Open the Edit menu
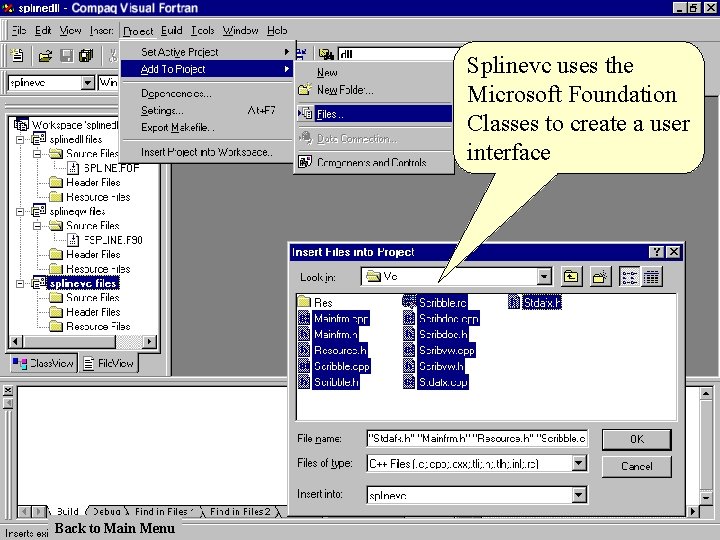 43,30
